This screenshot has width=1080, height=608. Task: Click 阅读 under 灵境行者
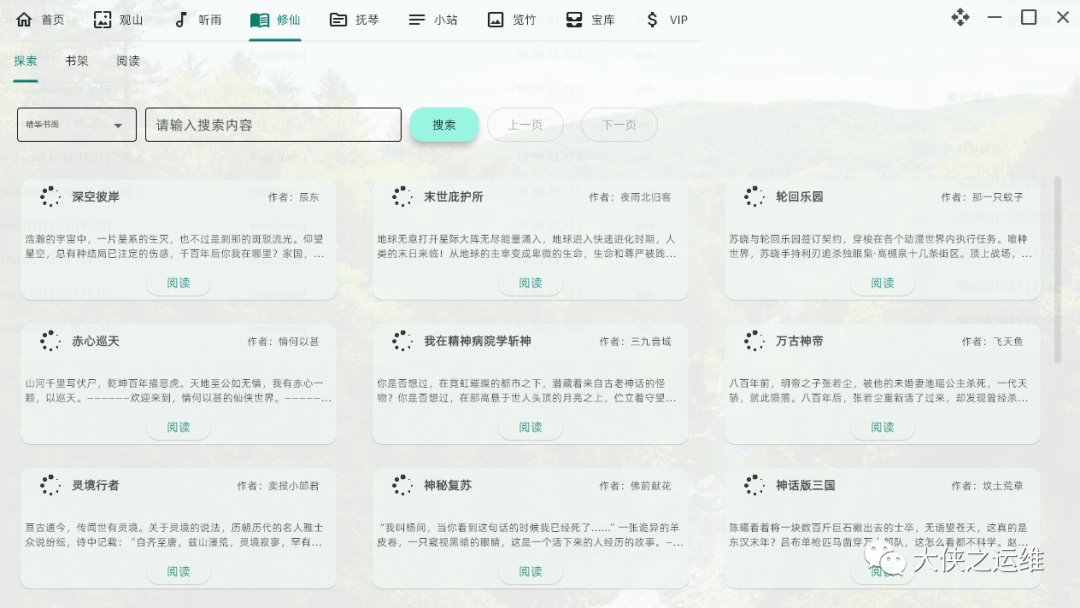pyautogui.click(x=178, y=572)
